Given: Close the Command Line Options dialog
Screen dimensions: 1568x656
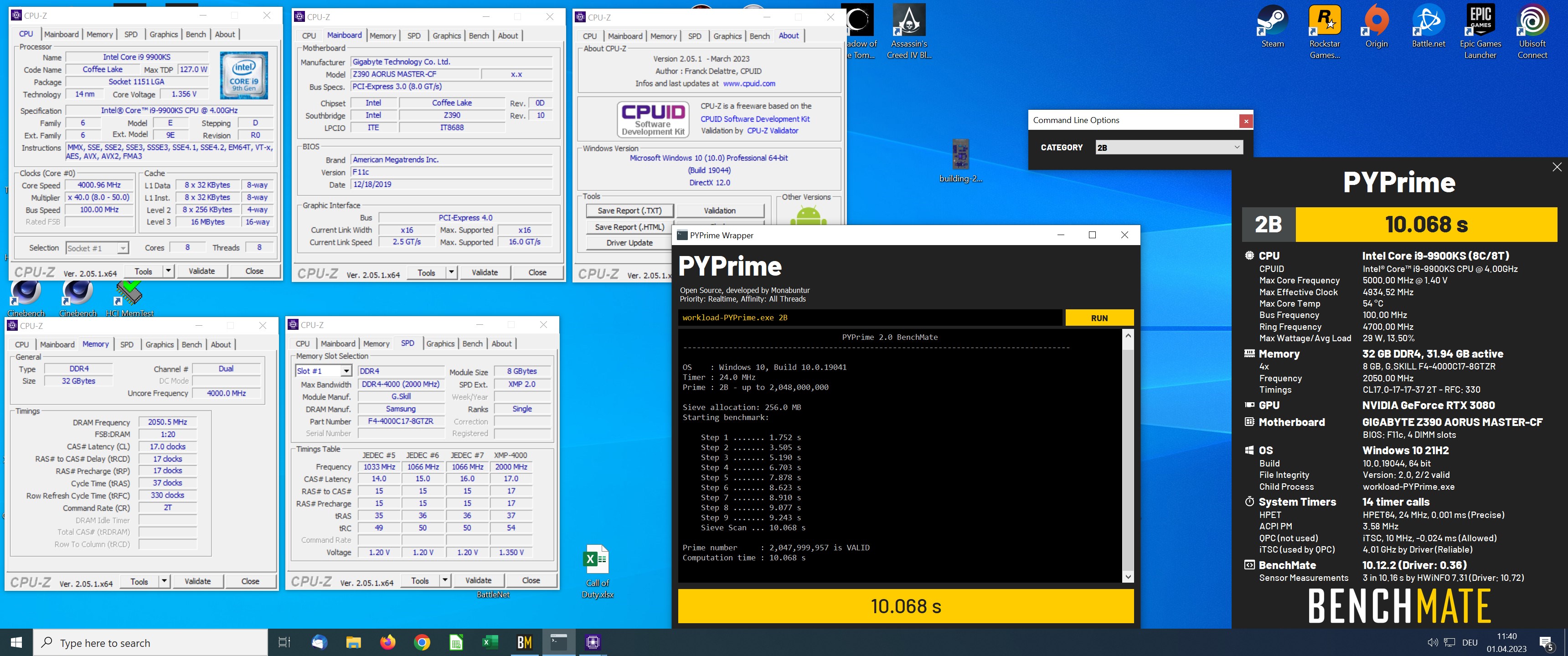Looking at the screenshot, I should pyautogui.click(x=1246, y=120).
